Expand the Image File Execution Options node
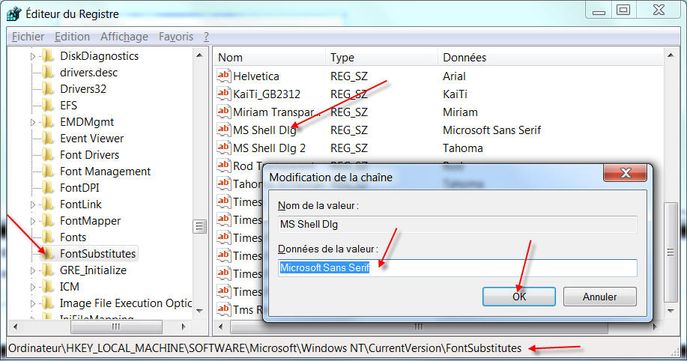Screen dimensions: 687x361 [x=33, y=304]
